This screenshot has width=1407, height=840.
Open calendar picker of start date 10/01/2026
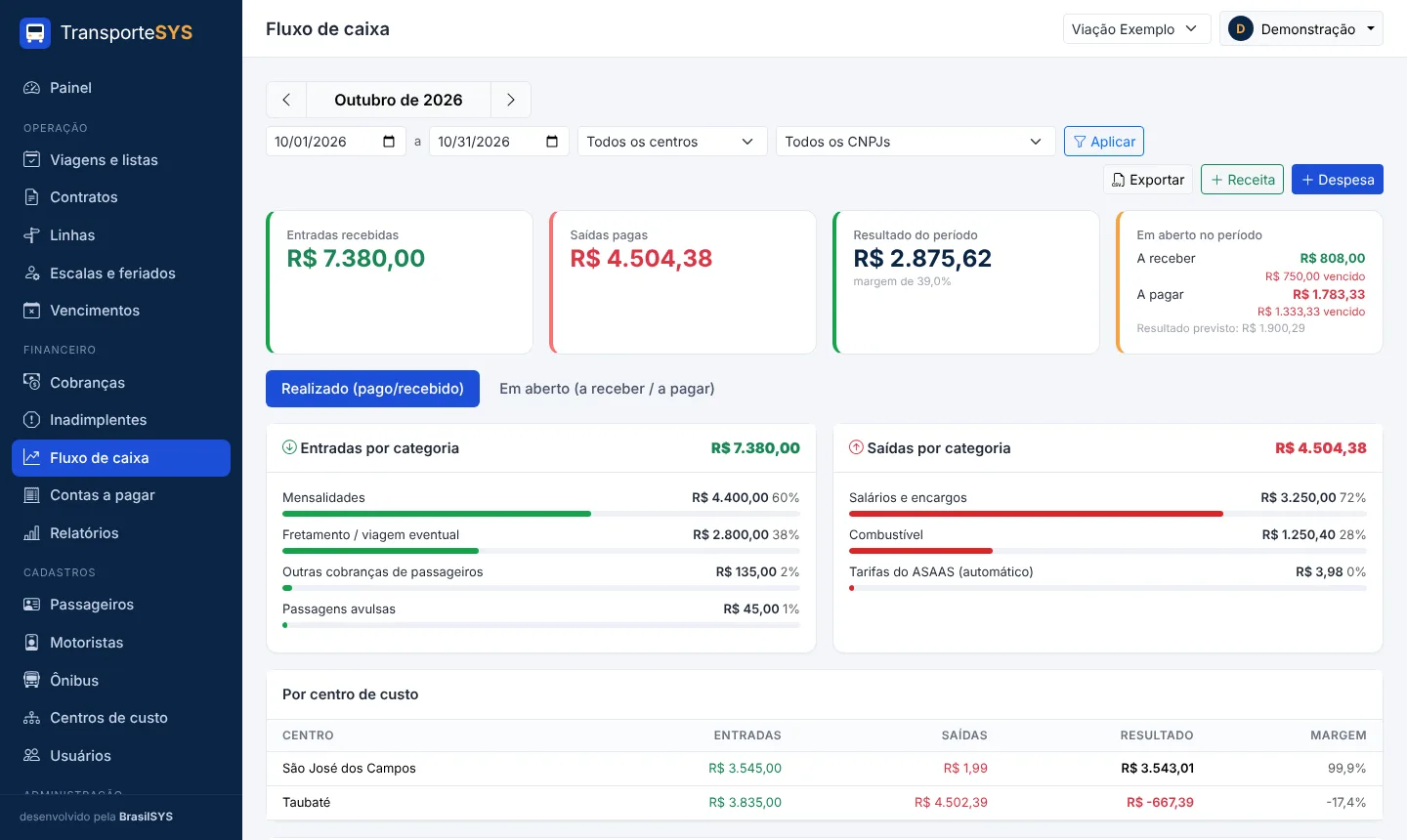(x=389, y=142)
